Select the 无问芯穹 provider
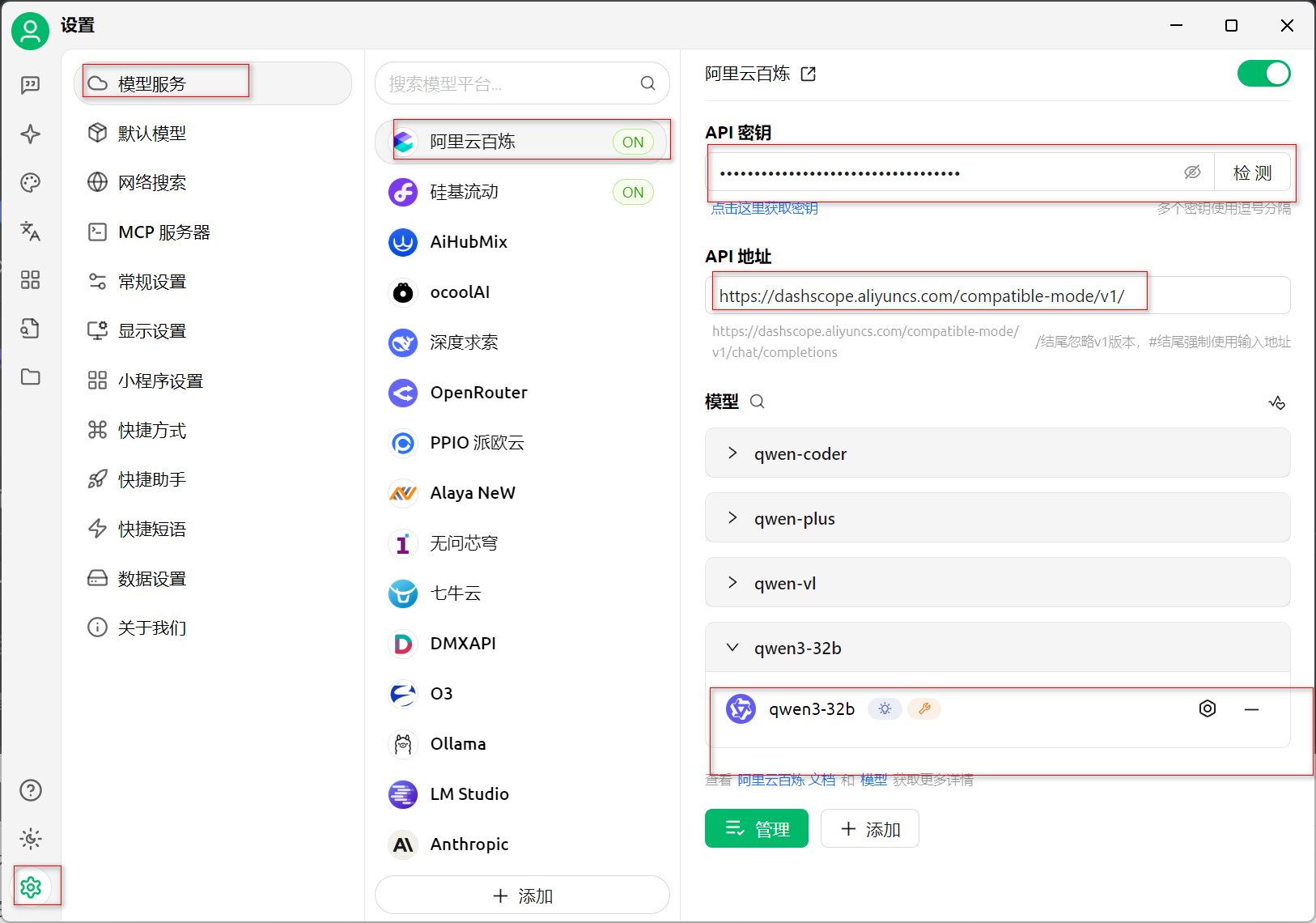 (x=522, y=543)
